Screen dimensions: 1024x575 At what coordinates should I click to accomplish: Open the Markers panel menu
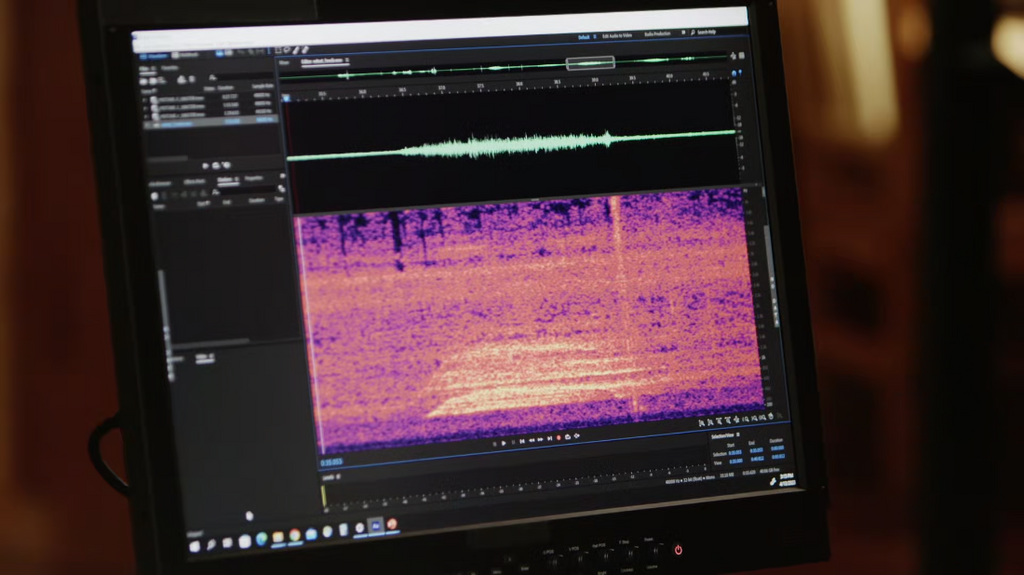click(x=237, y=179)
